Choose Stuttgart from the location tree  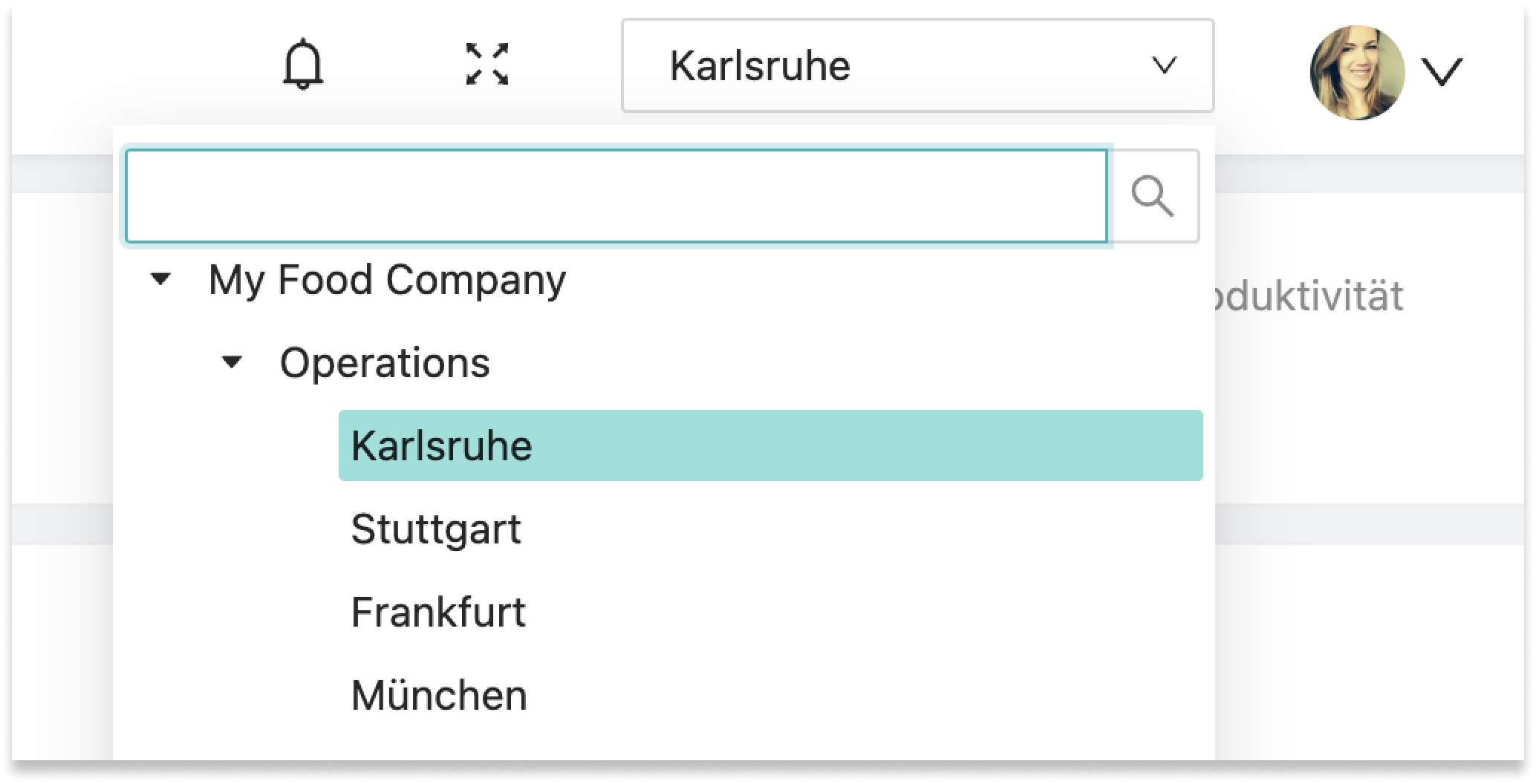click(x=437, y=528)
